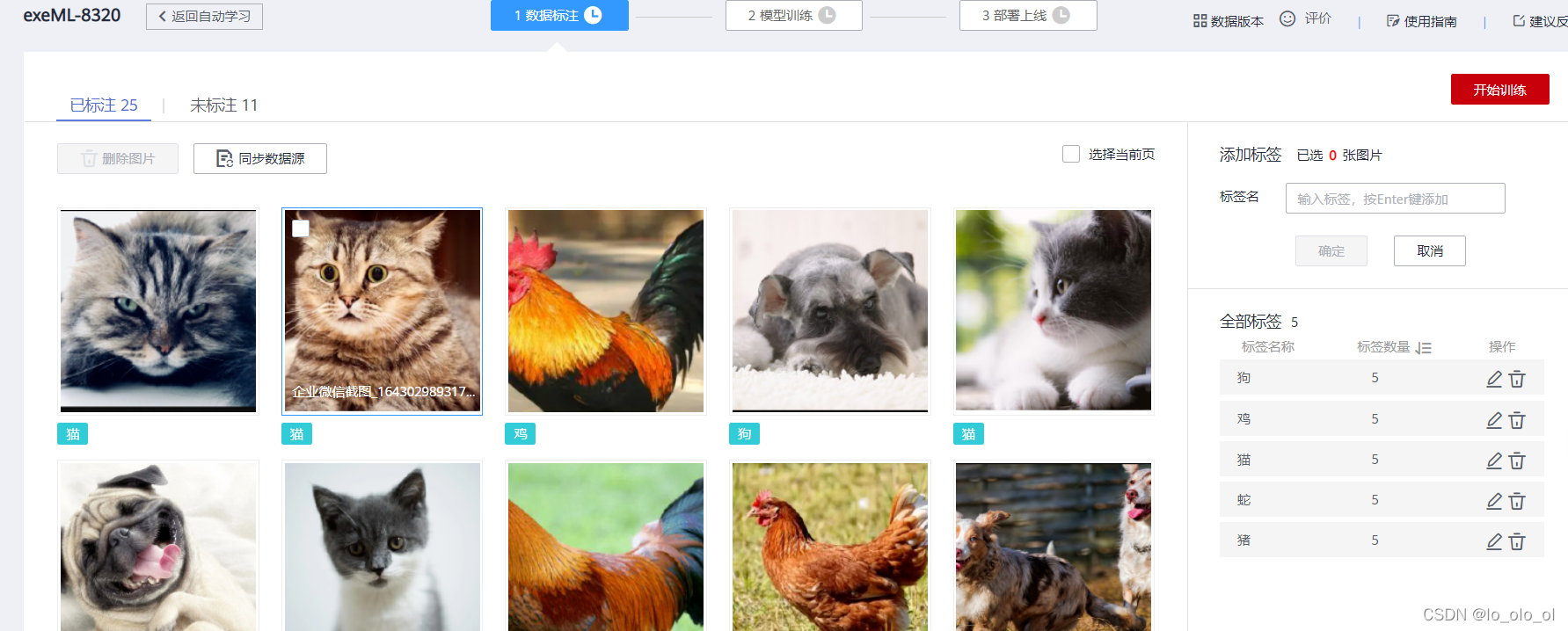Select the pug dog image
This screenshot has height=631, width=1568.
[x=158, y=546]
